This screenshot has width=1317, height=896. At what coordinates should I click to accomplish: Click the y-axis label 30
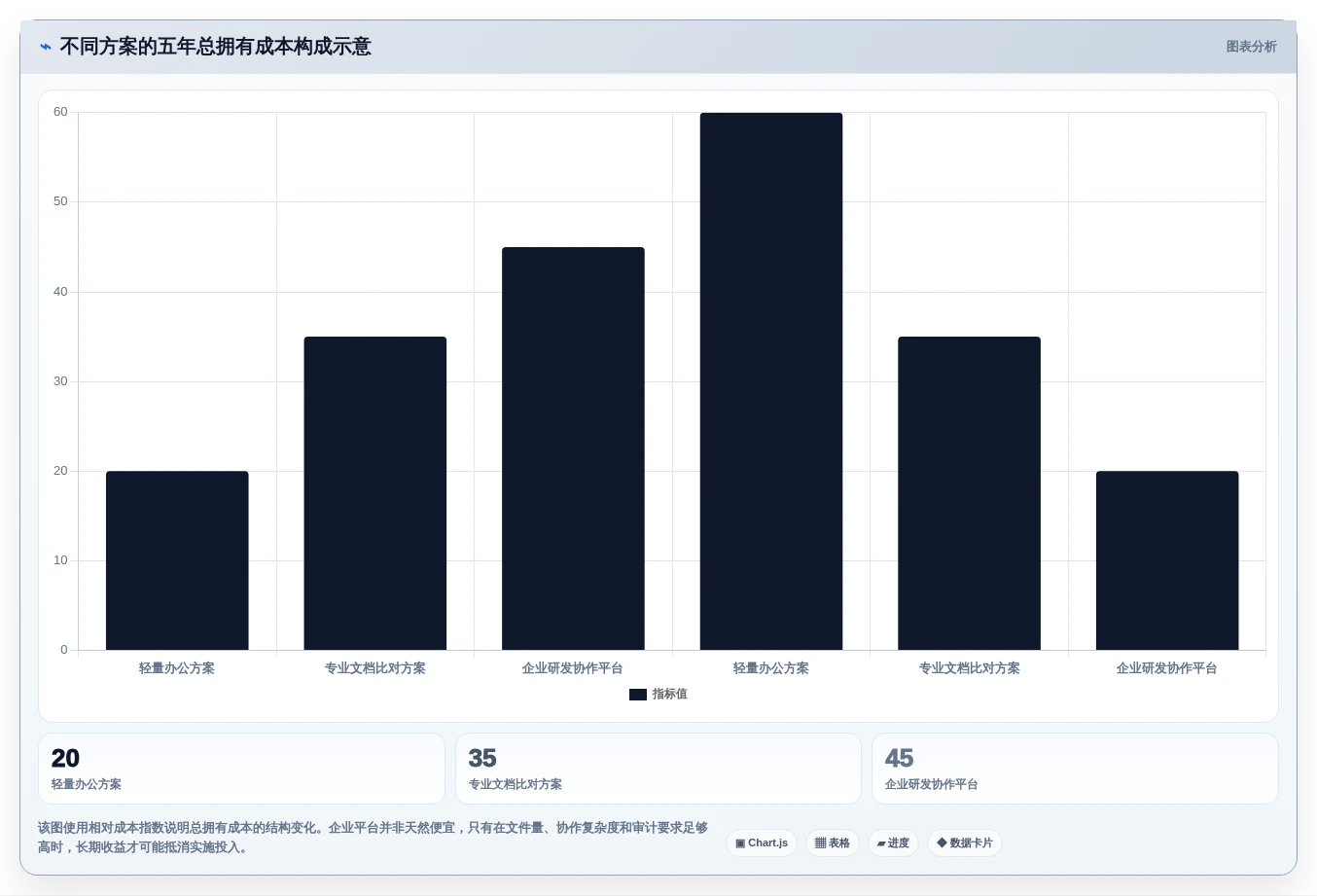point(60,381)
